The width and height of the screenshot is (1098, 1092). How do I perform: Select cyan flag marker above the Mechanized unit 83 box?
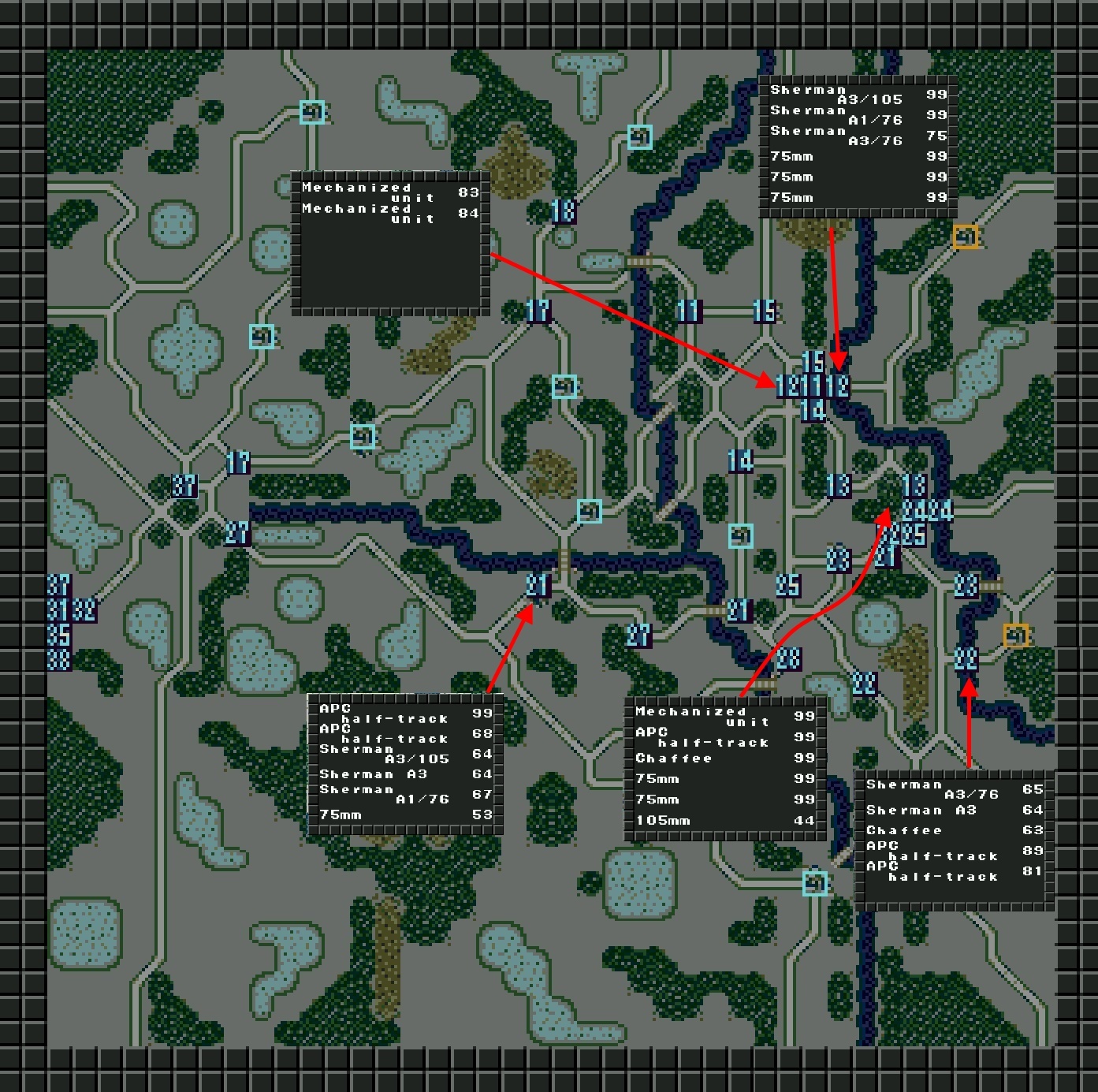[313, 112]
